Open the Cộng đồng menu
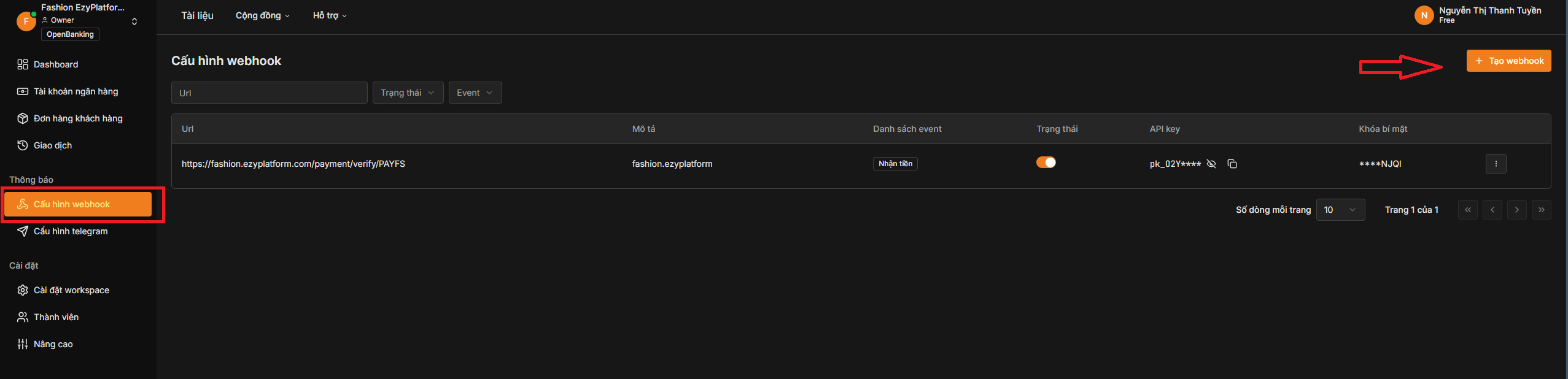This screenshot has height=379, width=1568. pos(262,15)
